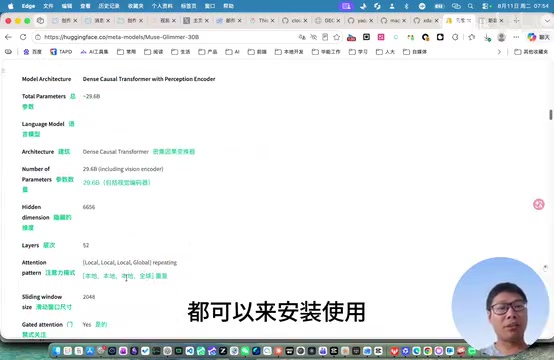
Task: Expand the 本地开发 bookmarks folder
Action: [x=289, y=52]
